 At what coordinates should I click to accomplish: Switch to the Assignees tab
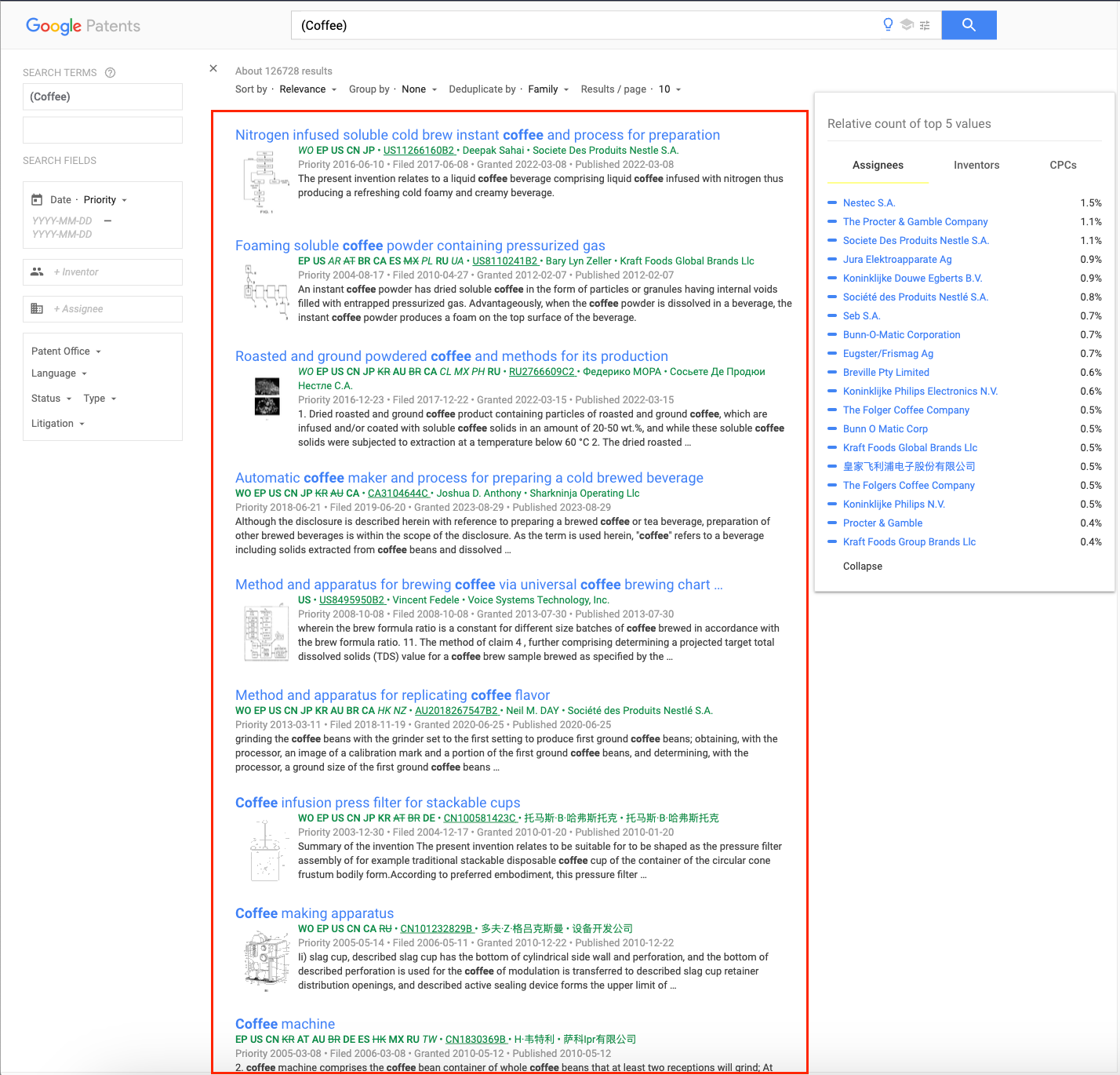(878, 165)
